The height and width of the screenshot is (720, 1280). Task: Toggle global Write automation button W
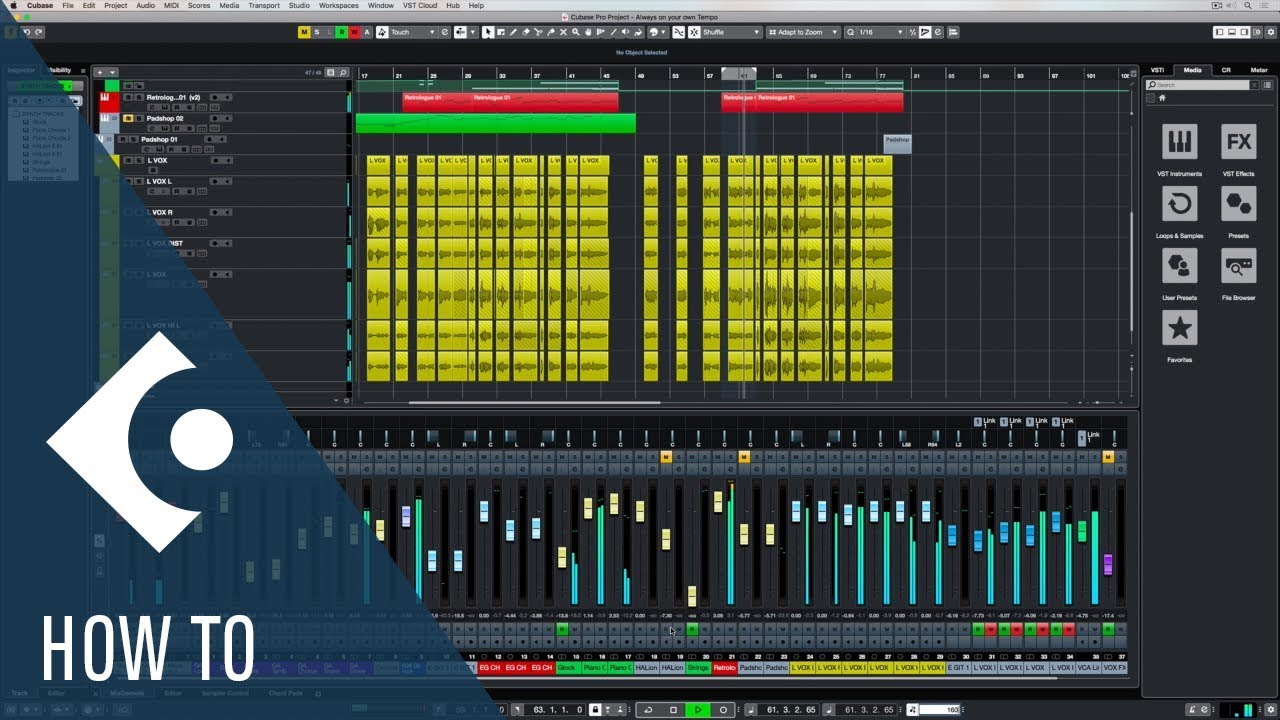[354, 32]
